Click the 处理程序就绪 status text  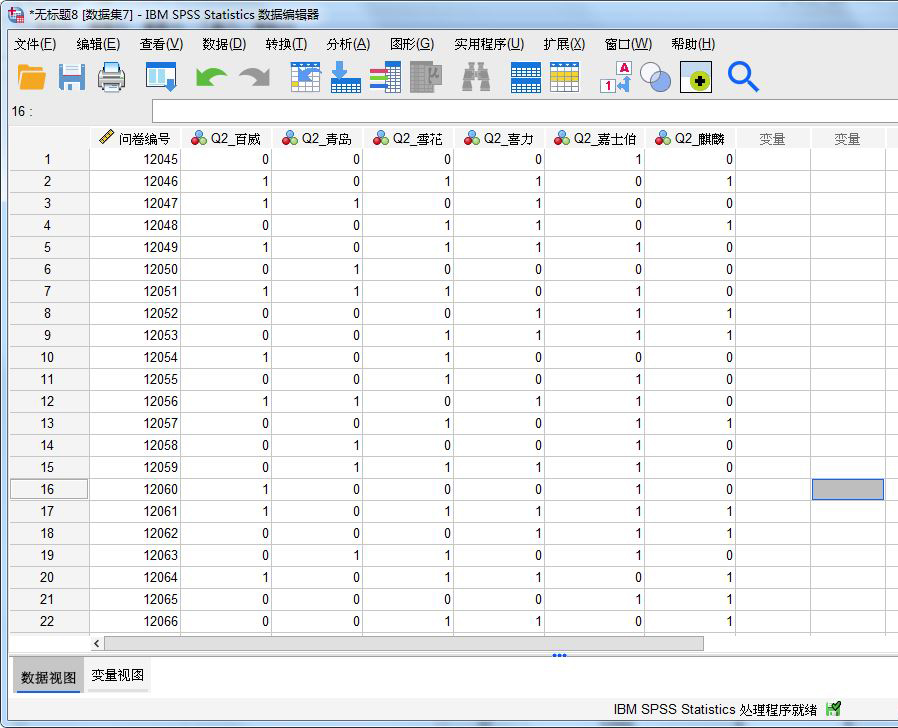point(778,710)
